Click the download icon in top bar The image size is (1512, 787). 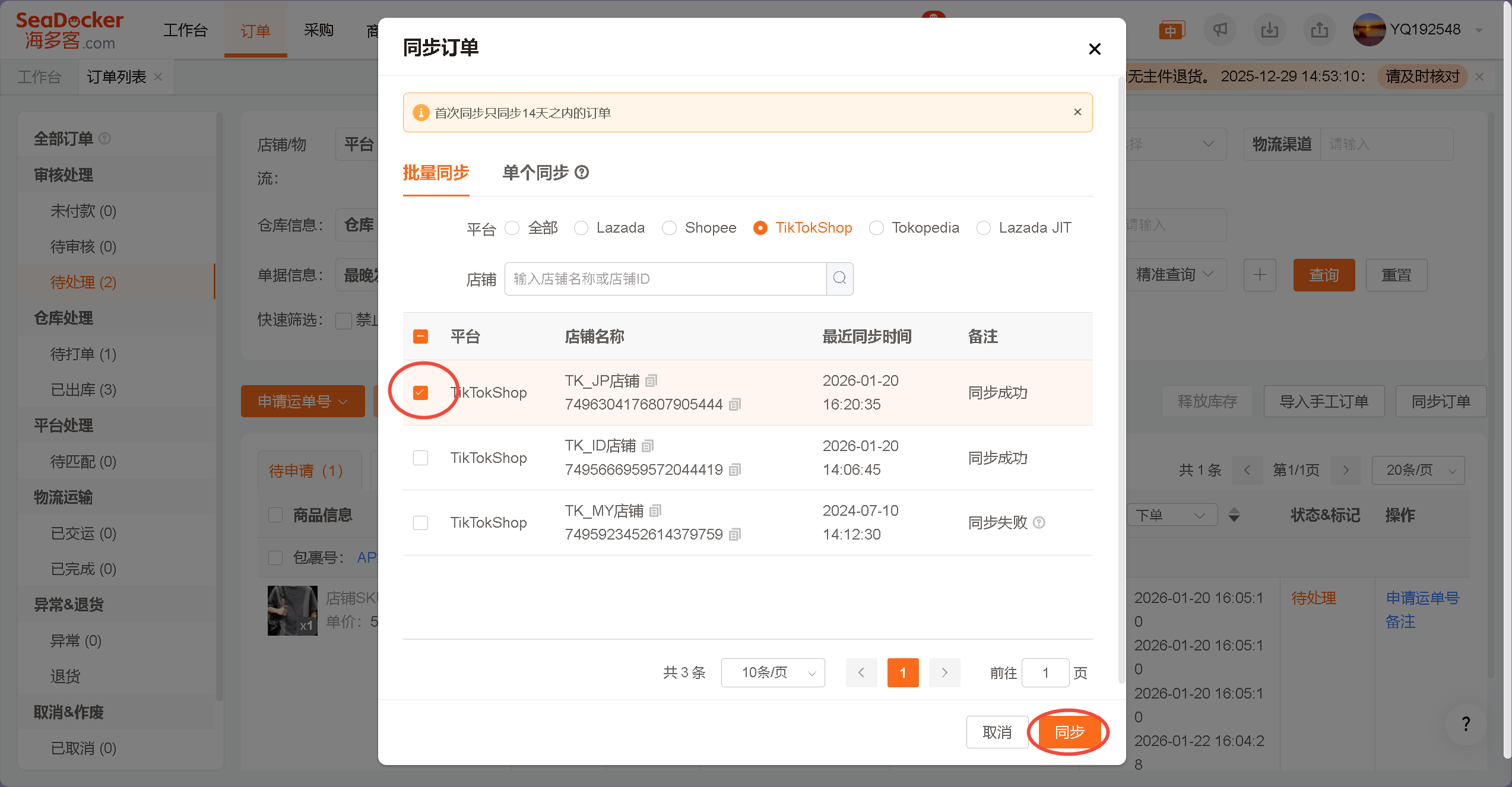(1269, 30)
